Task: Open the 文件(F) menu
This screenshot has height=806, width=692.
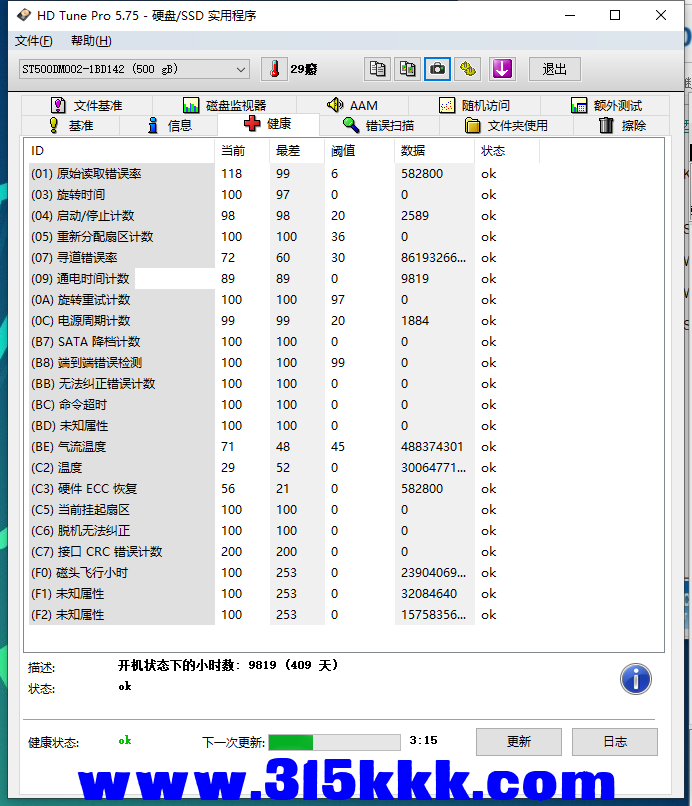Action: pyautogui.click(x=34, y=41)
